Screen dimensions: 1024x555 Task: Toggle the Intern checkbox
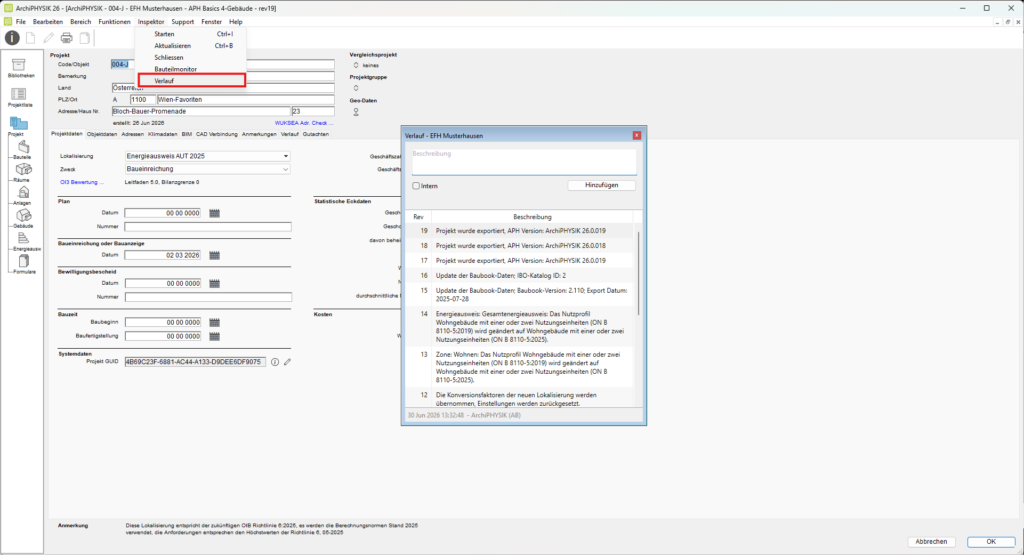pyautogui.click(x=416, y=186)
